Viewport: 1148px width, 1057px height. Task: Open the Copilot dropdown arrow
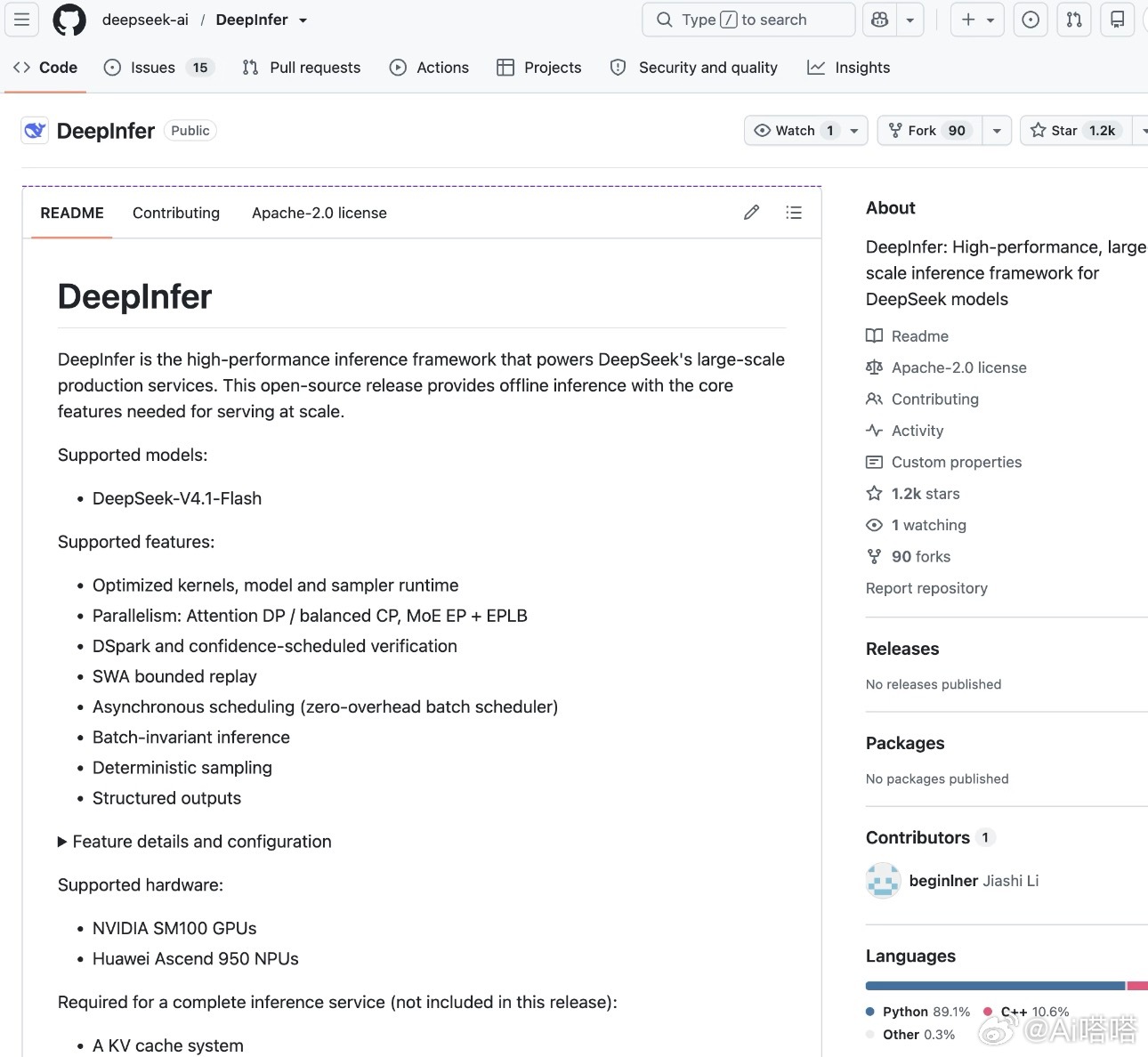coord(910,20)
